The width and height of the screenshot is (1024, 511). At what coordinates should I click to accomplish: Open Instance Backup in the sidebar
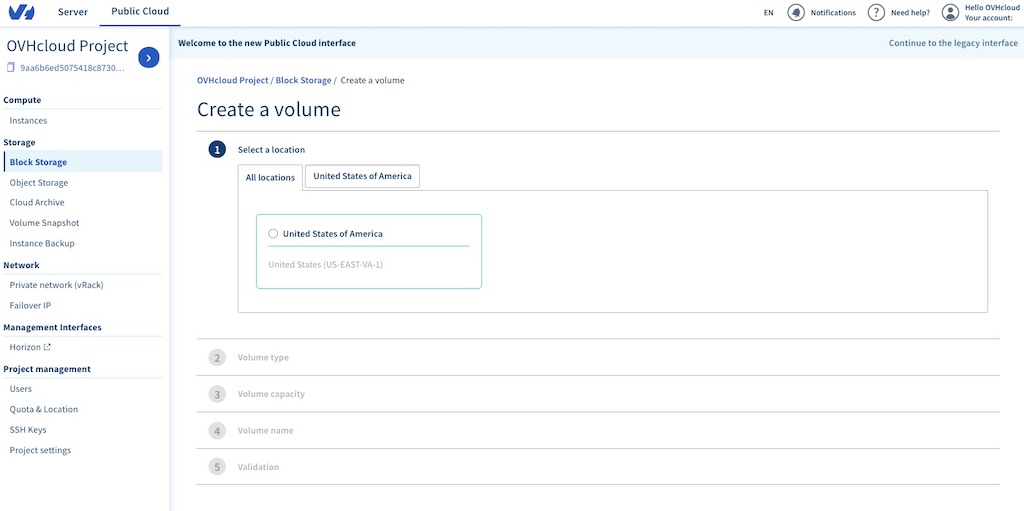click(42, 244)
